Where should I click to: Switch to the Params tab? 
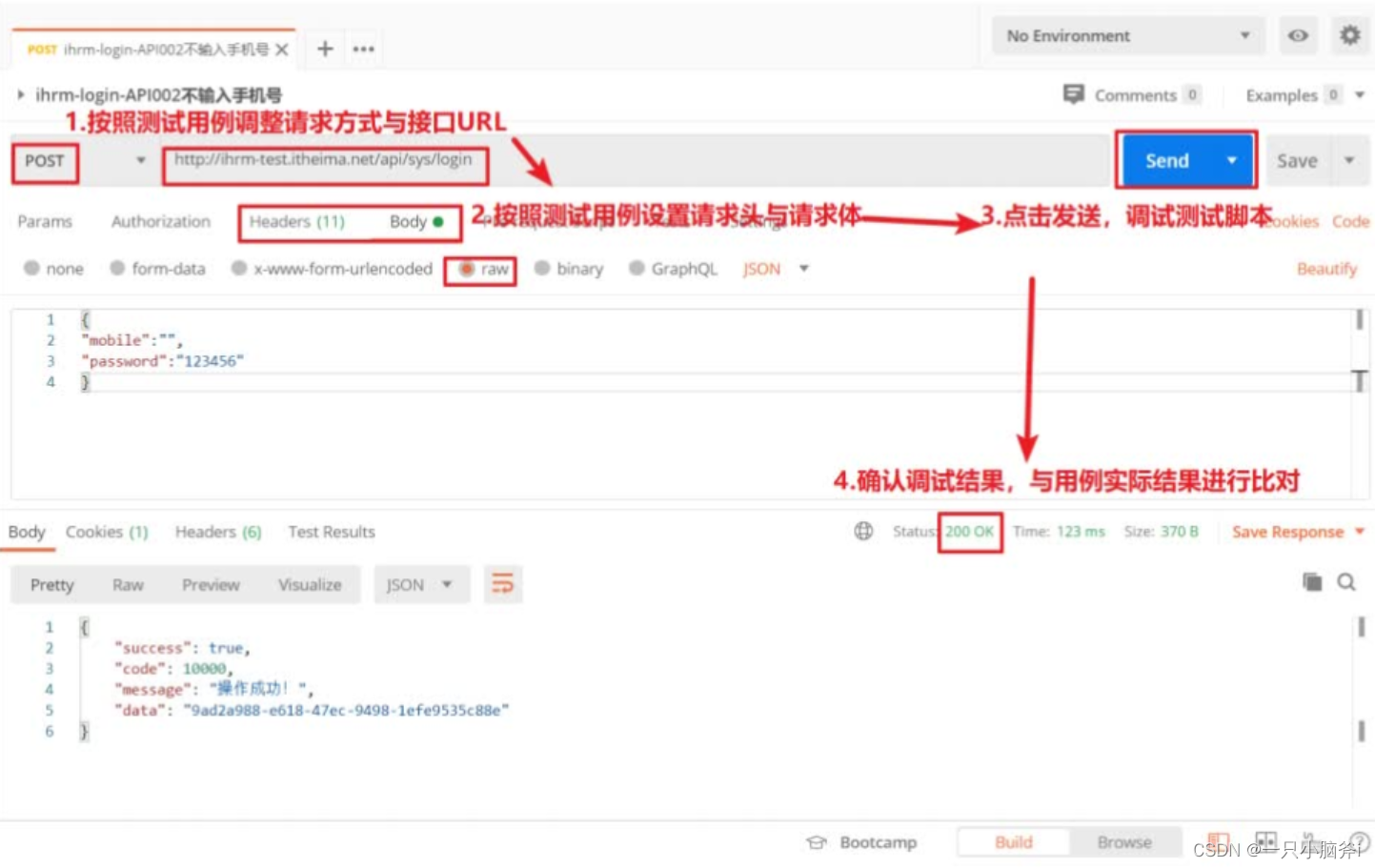pyautogui.click(x=45, y=221)
